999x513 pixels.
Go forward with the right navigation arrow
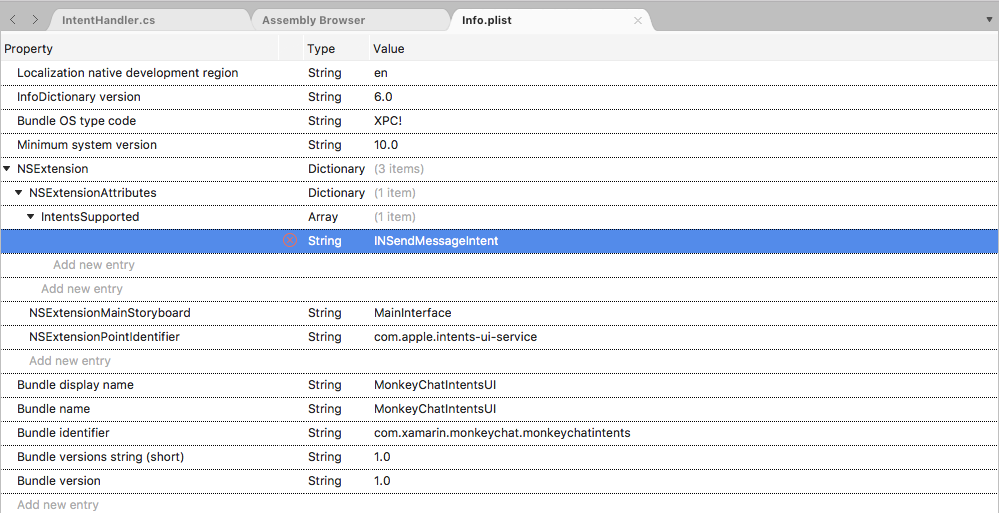pos(35,20)
